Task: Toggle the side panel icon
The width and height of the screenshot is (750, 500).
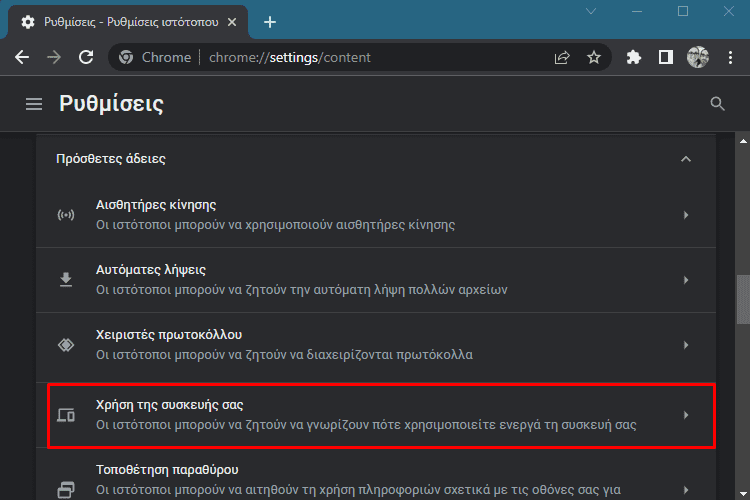Action: click(x=665, y=57)
